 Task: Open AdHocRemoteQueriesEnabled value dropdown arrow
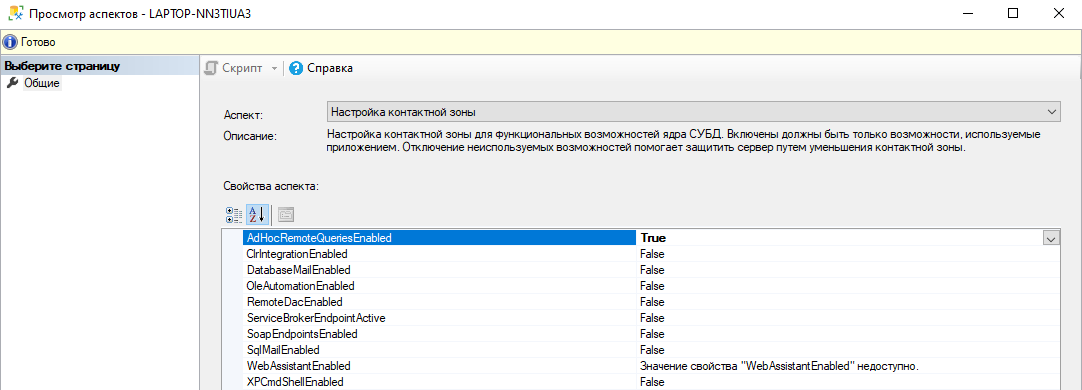1051,237
